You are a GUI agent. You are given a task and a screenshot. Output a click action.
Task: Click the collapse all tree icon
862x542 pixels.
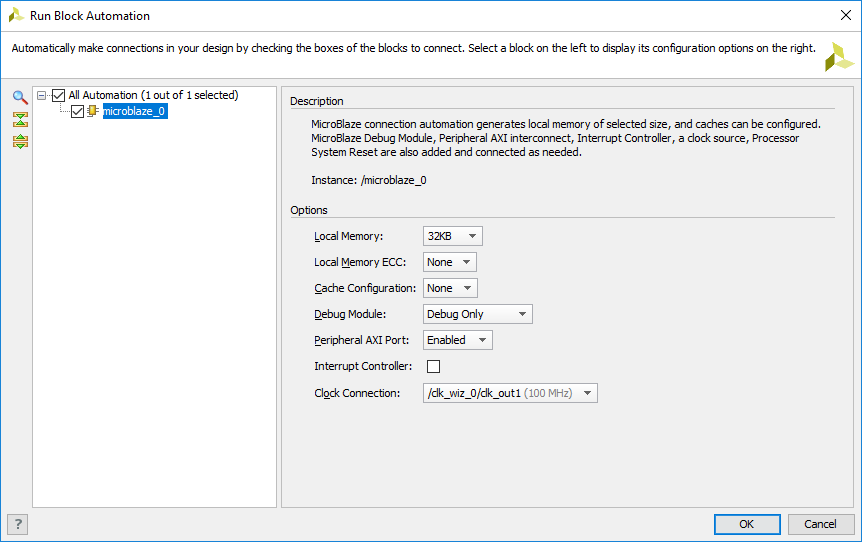click(20, 119)
